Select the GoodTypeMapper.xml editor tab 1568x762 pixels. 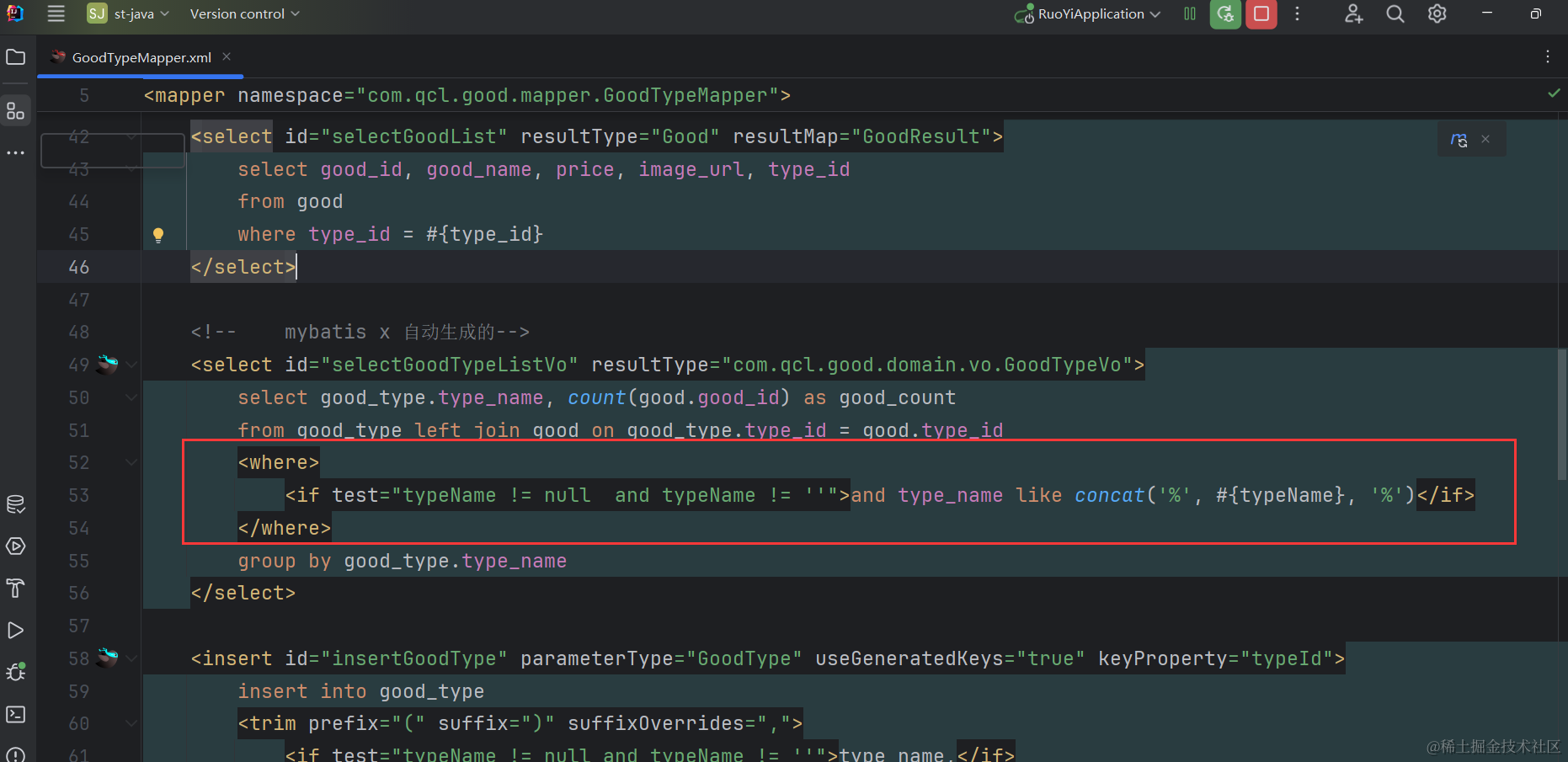[x=141, y=57]
